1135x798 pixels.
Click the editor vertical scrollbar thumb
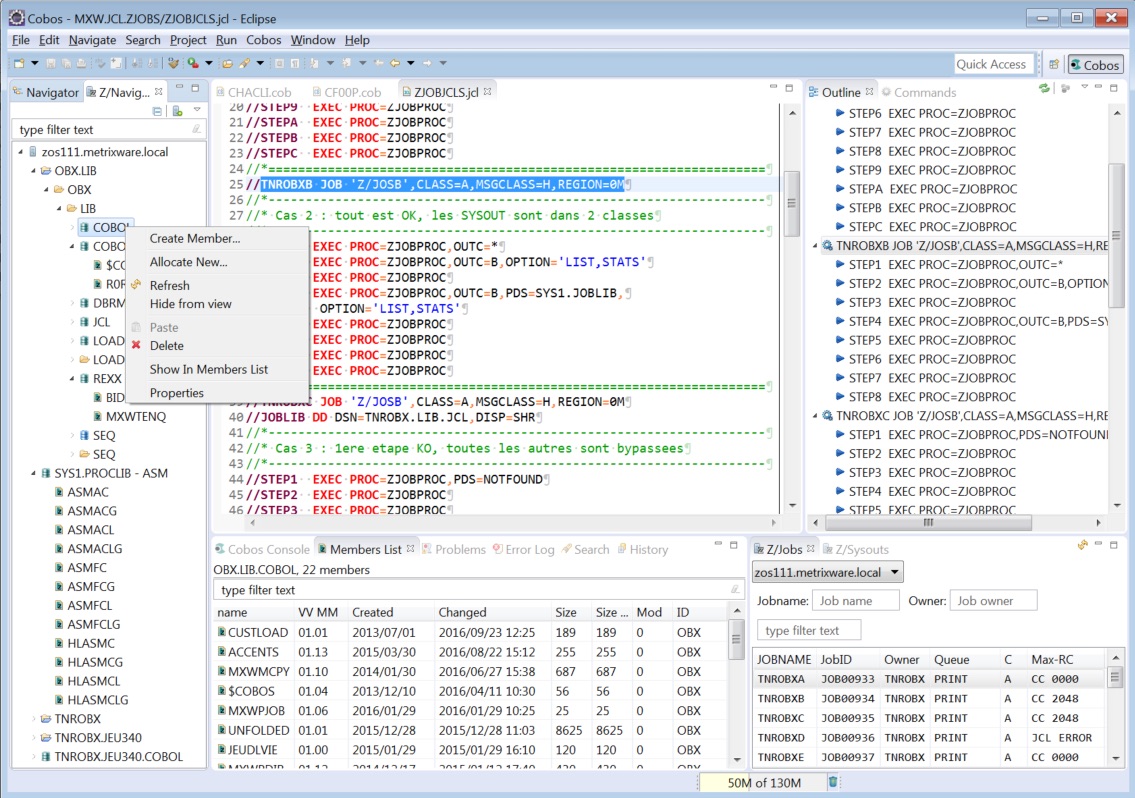coord(792,203)
